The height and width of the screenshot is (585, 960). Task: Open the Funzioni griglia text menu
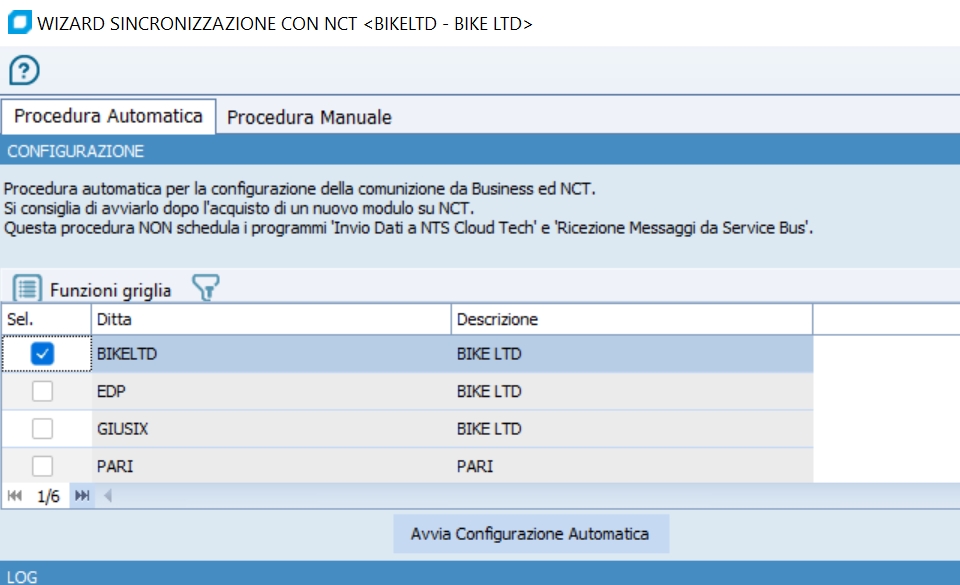tap(110, 291)
